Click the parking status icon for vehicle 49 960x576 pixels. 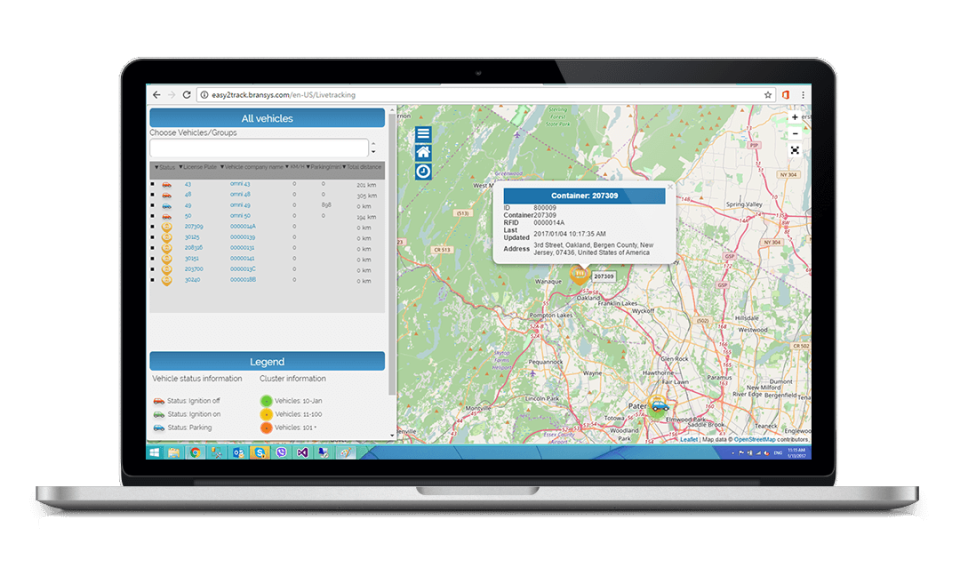[166, 207]
